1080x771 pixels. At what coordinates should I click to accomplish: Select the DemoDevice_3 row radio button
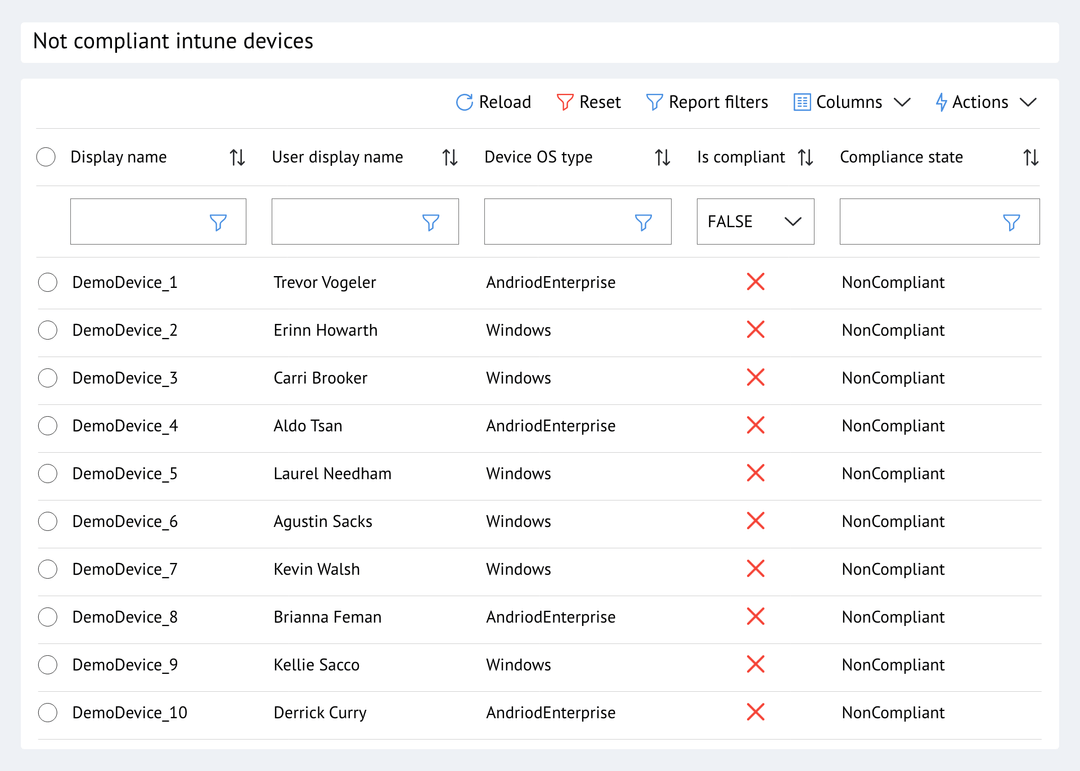[x=47, y=378]
